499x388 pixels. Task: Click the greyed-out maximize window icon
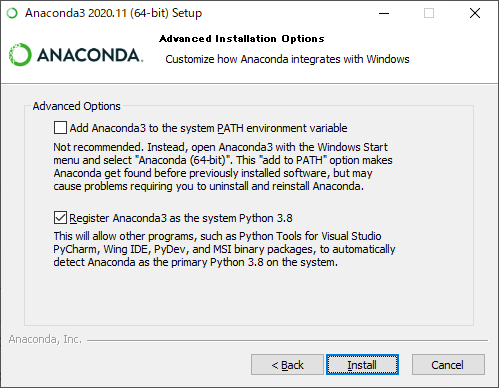(x=429, y=13)
